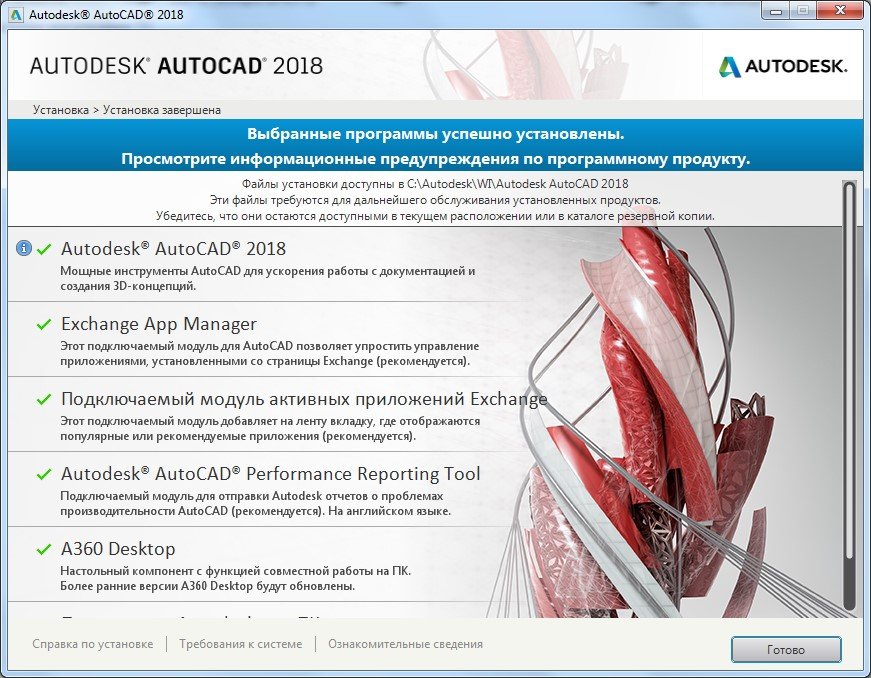
Task: Close the AutoCAD installer window
Action: [840, 11]
